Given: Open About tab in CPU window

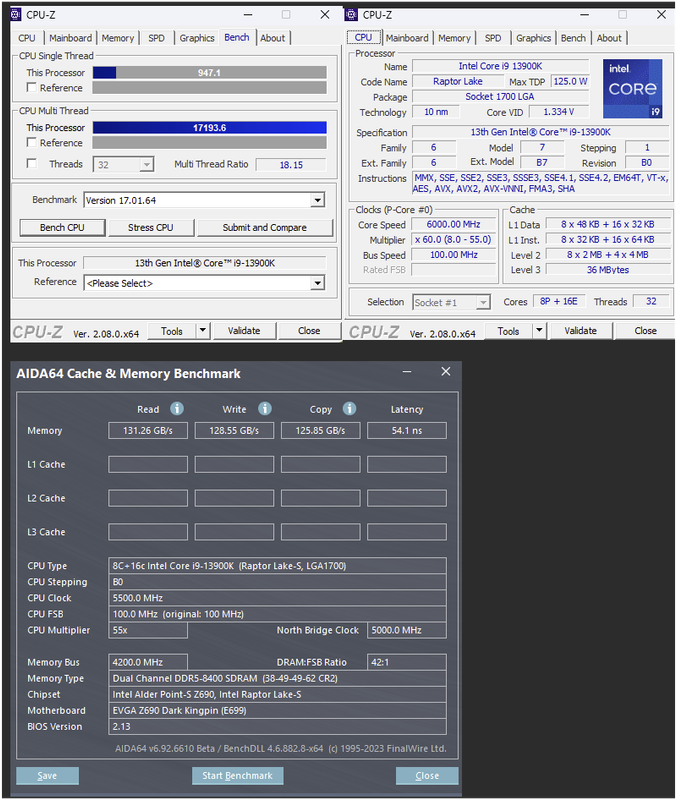Looking at the screenshot, I should point(609,38).
